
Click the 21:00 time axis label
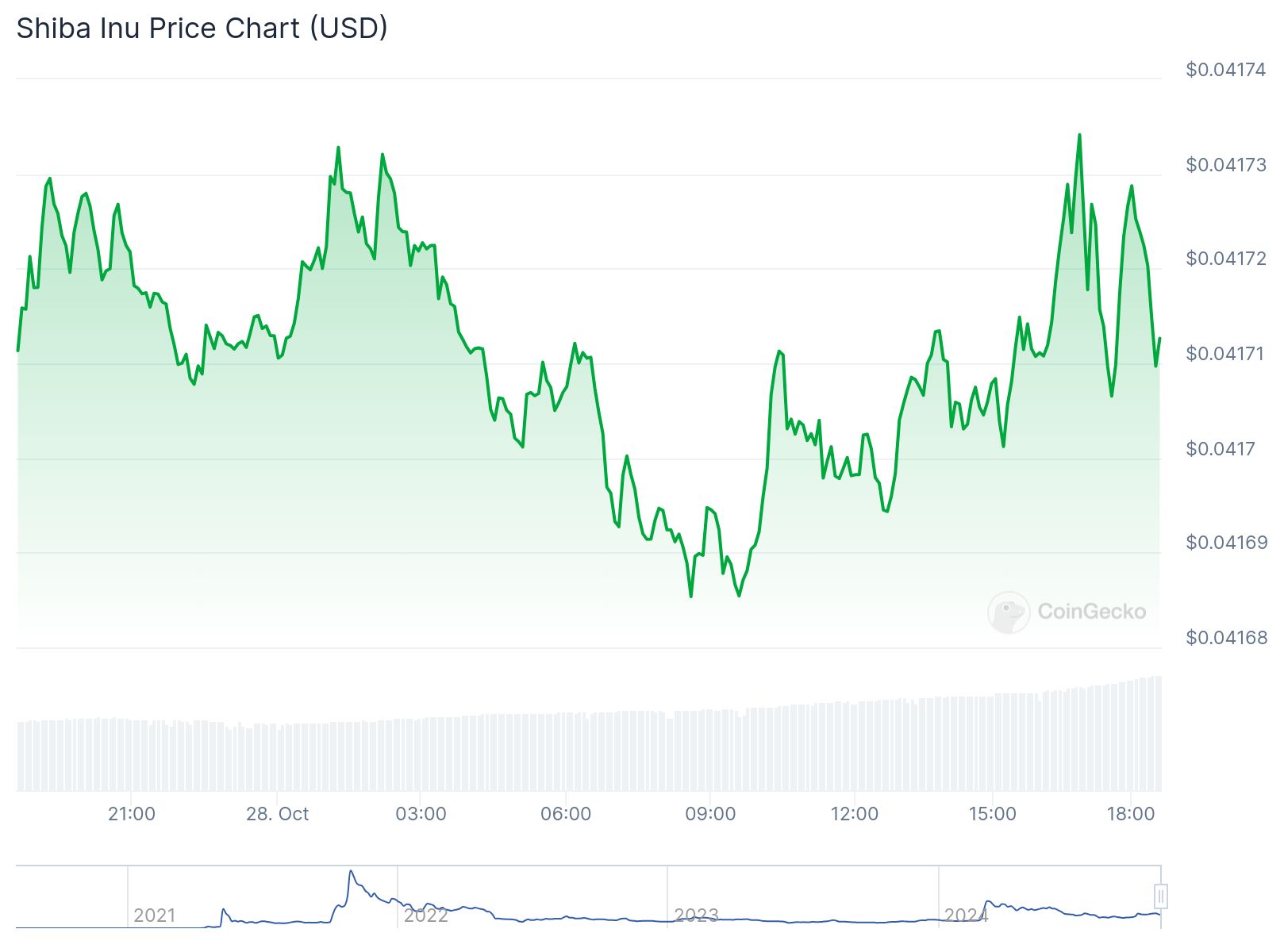click(x=132, y=814)
